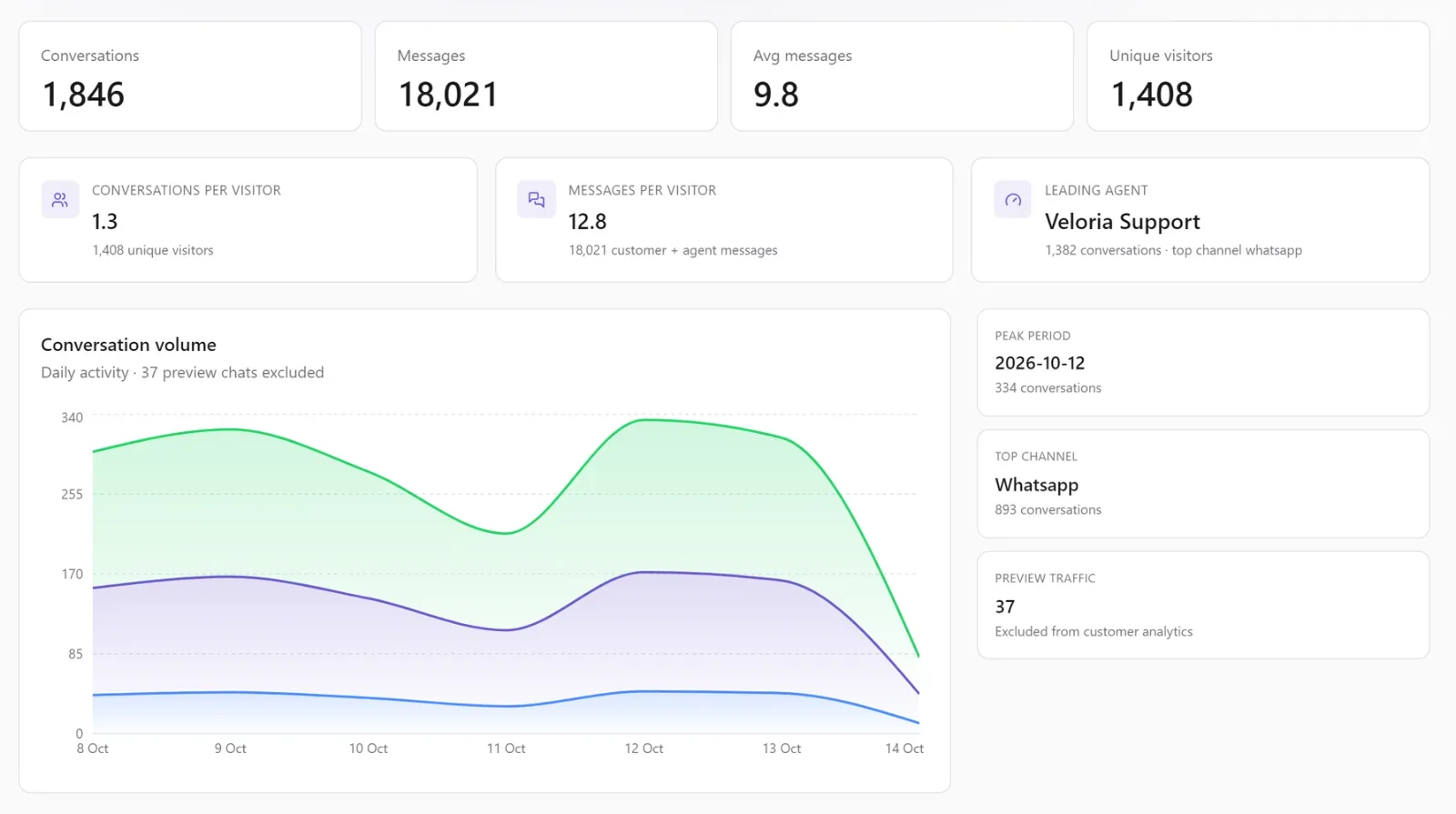Click the '1,408 unique visitors' subtext

(153, 250)
